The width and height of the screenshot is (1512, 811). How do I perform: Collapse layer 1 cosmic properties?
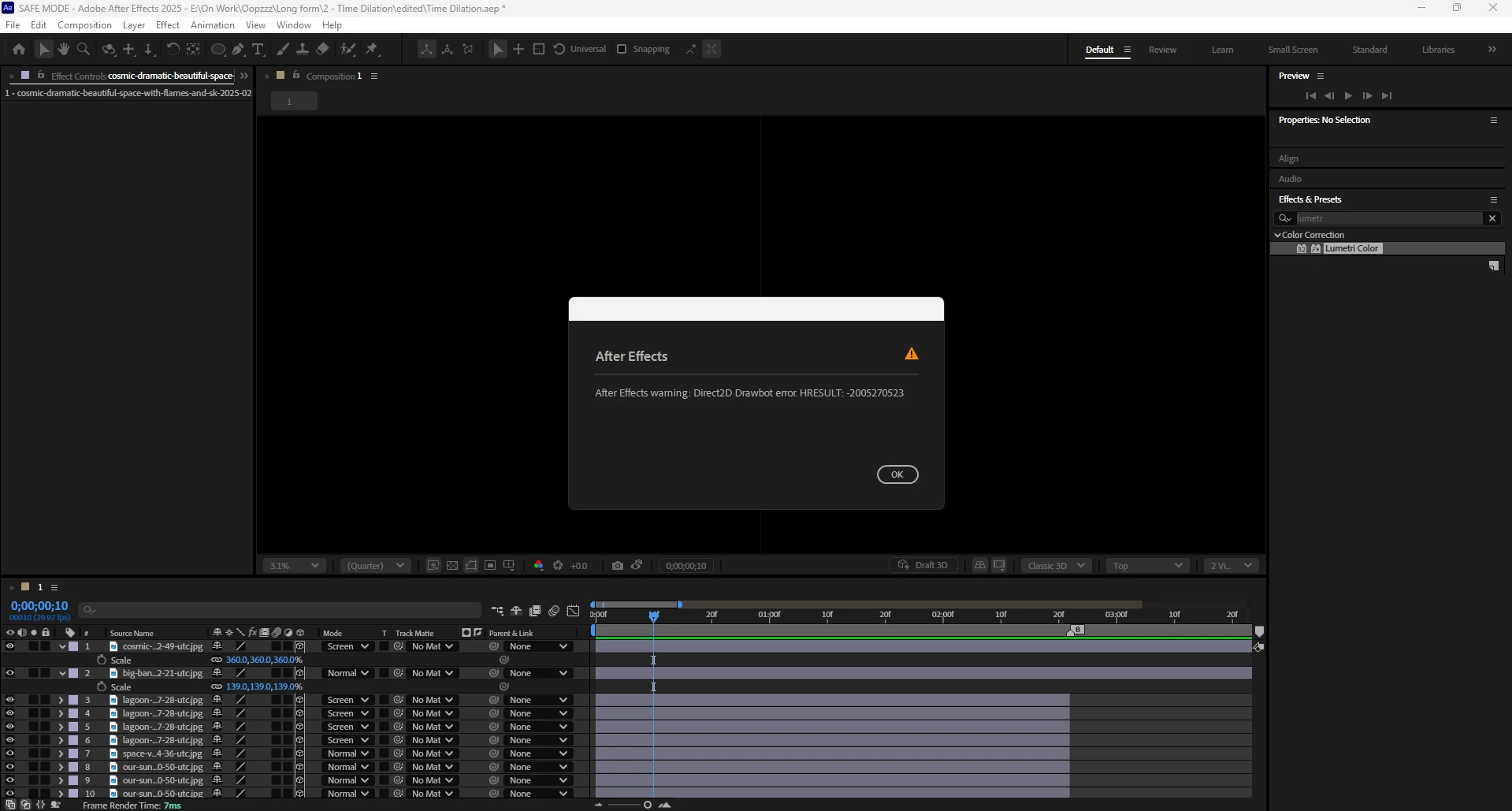(61, 646)
